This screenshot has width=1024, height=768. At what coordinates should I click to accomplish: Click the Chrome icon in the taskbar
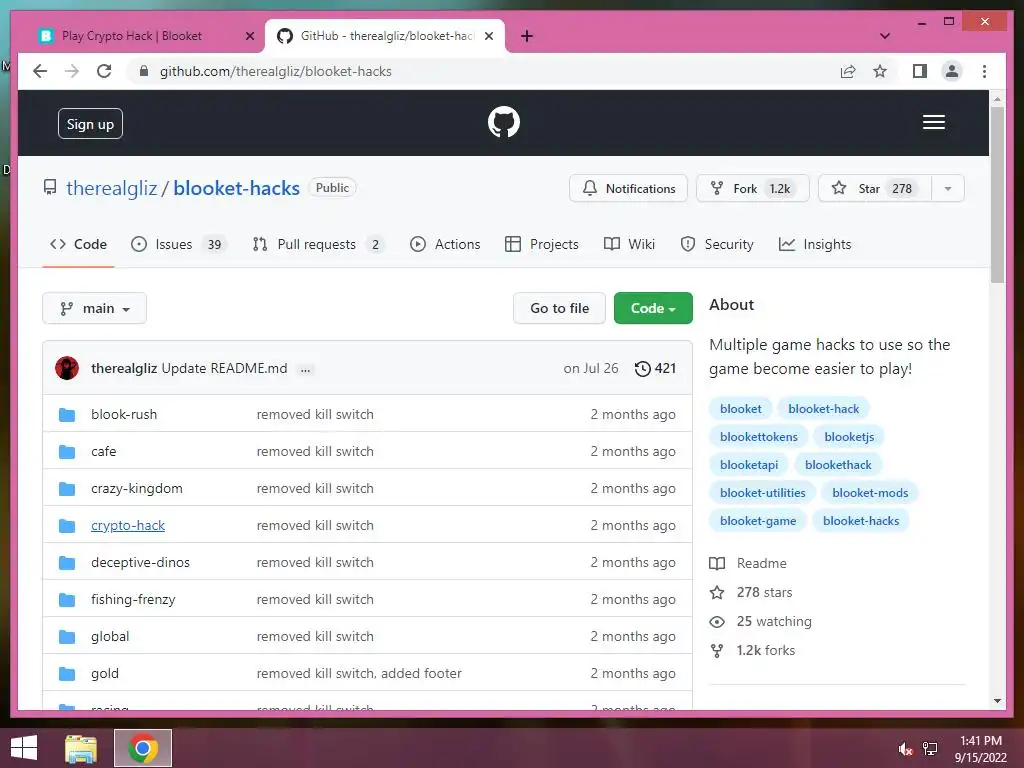143,748
